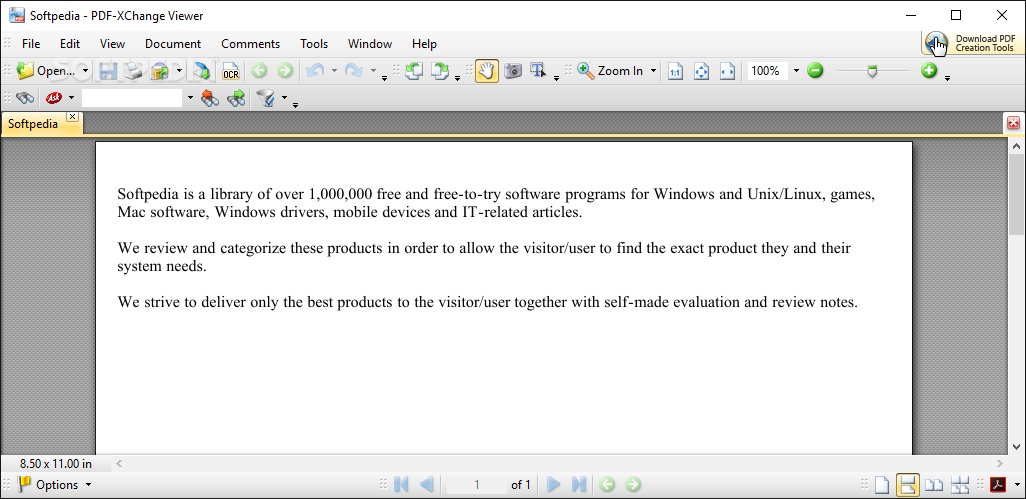Screen dimensions: 1026x499
Task: Open the File menu
Action: (x=31, y=44)
